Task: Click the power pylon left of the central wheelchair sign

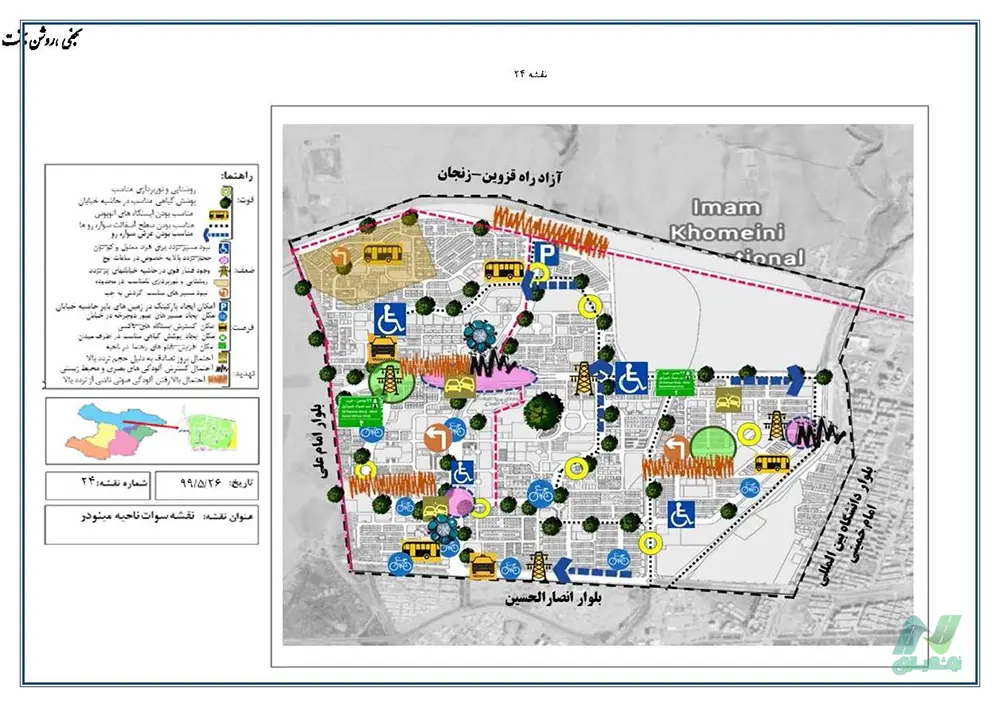Action: (x=582, y=379)
